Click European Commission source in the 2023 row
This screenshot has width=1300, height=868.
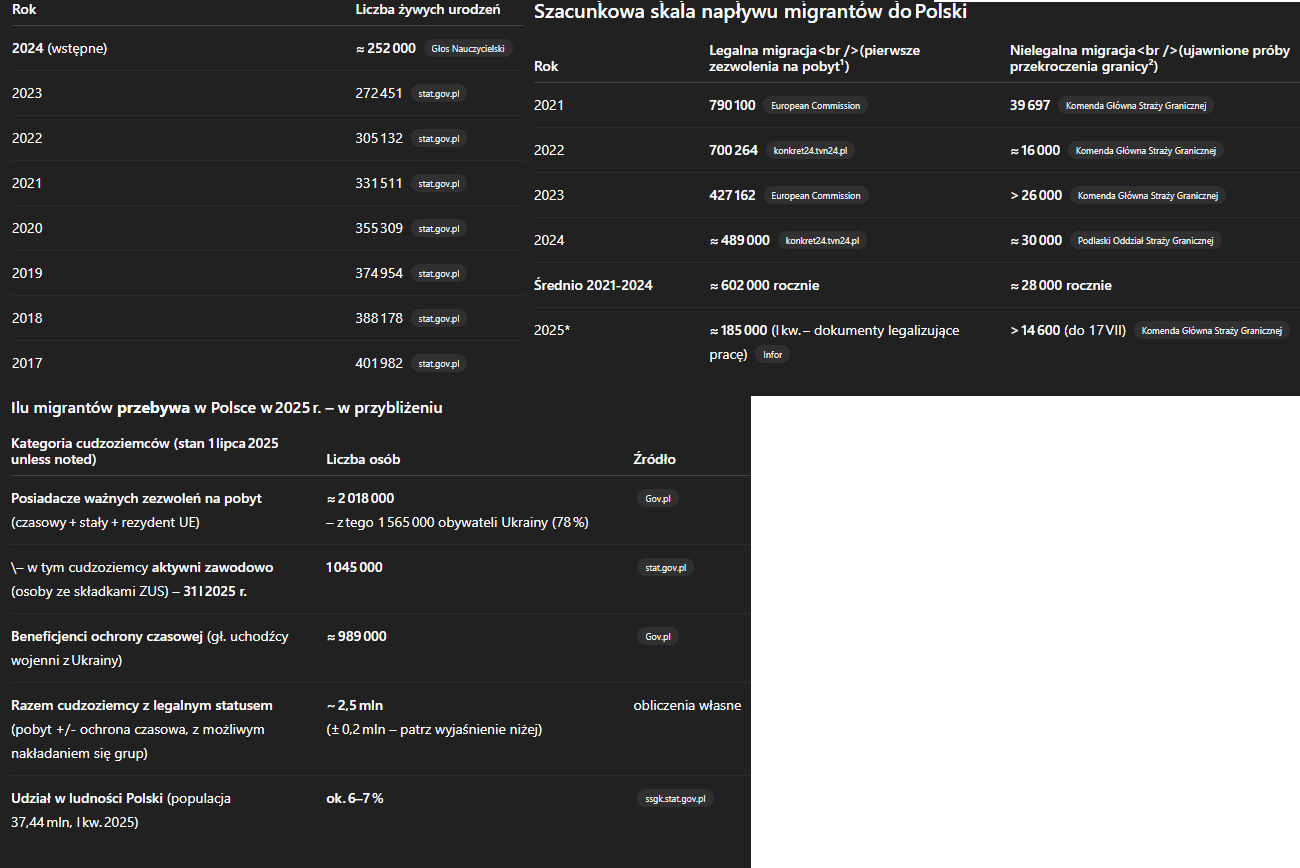[x=815, y=195]
